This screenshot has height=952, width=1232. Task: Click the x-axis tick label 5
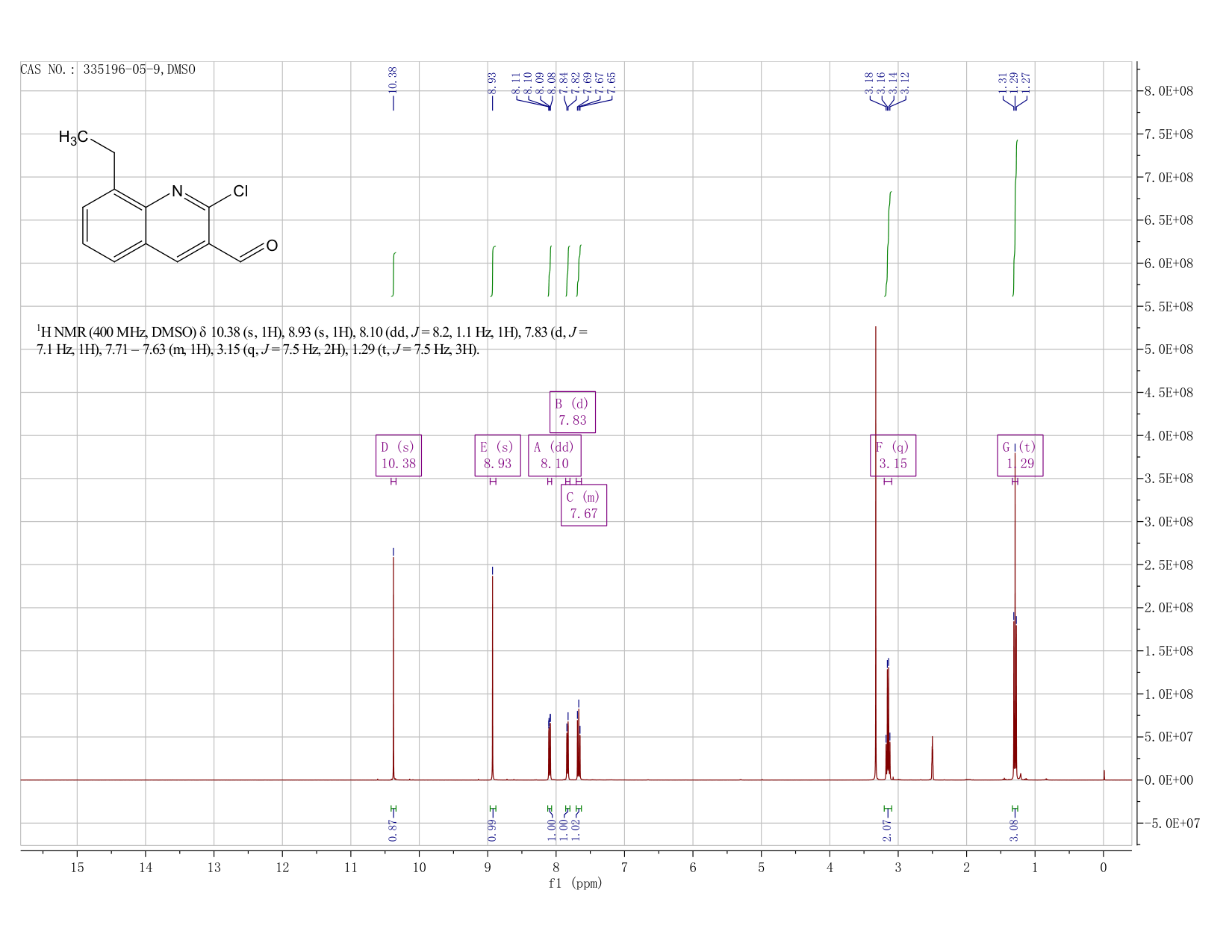point(762,868)
